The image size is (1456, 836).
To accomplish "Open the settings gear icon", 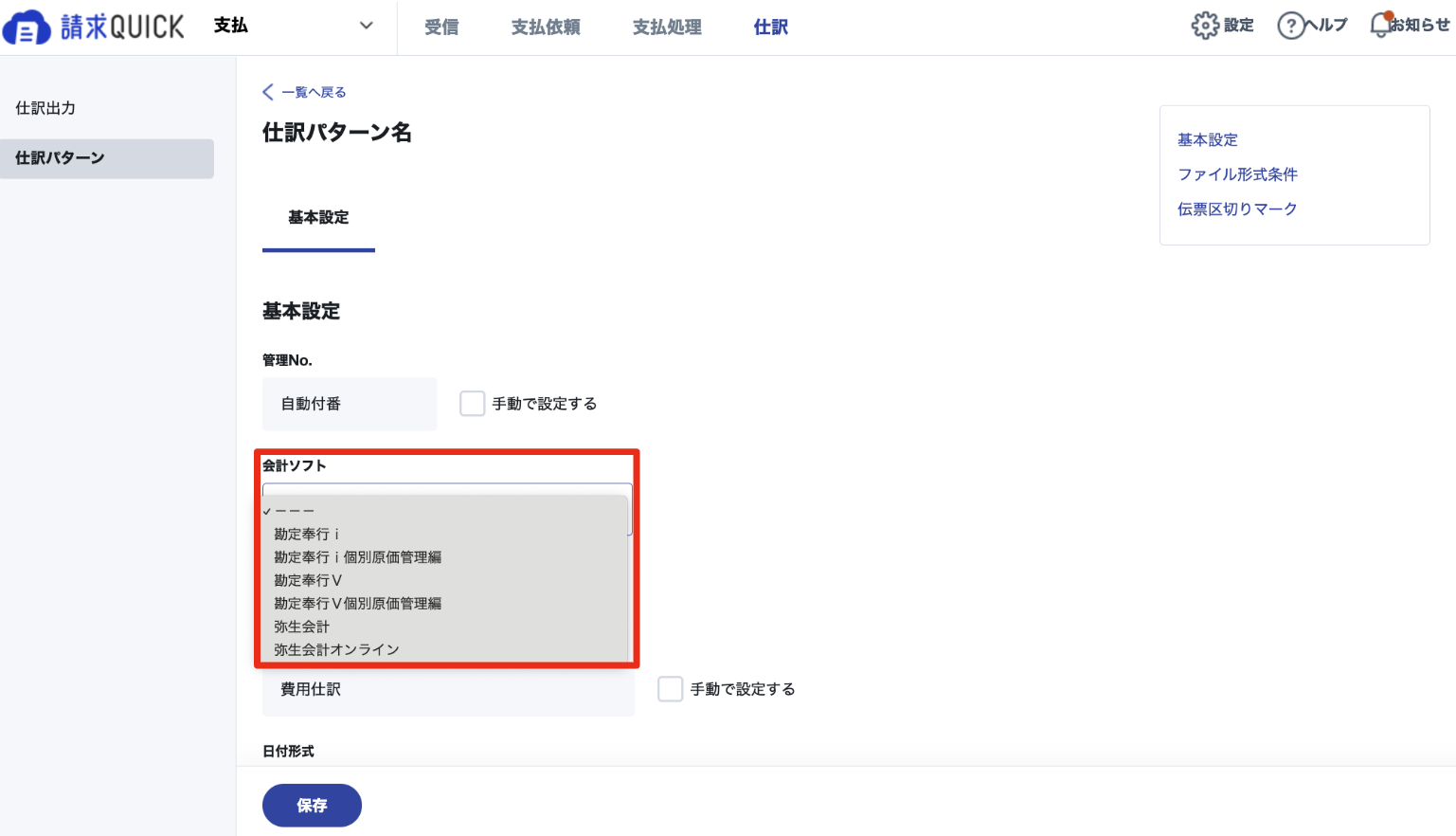I will pyautogui.click(x=1205, y=26).
